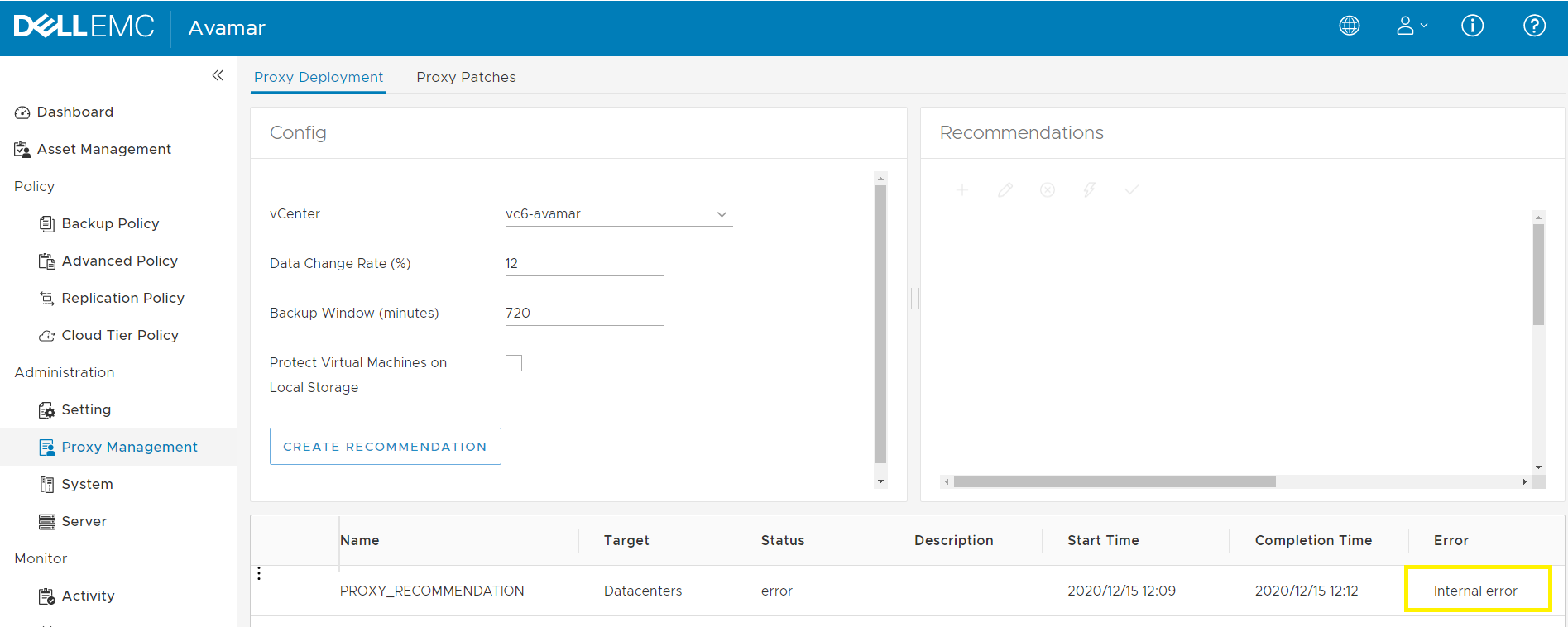Collapse the left navigation sidebar
Viewport: 1568px width, 627px height.
[218, 75]
